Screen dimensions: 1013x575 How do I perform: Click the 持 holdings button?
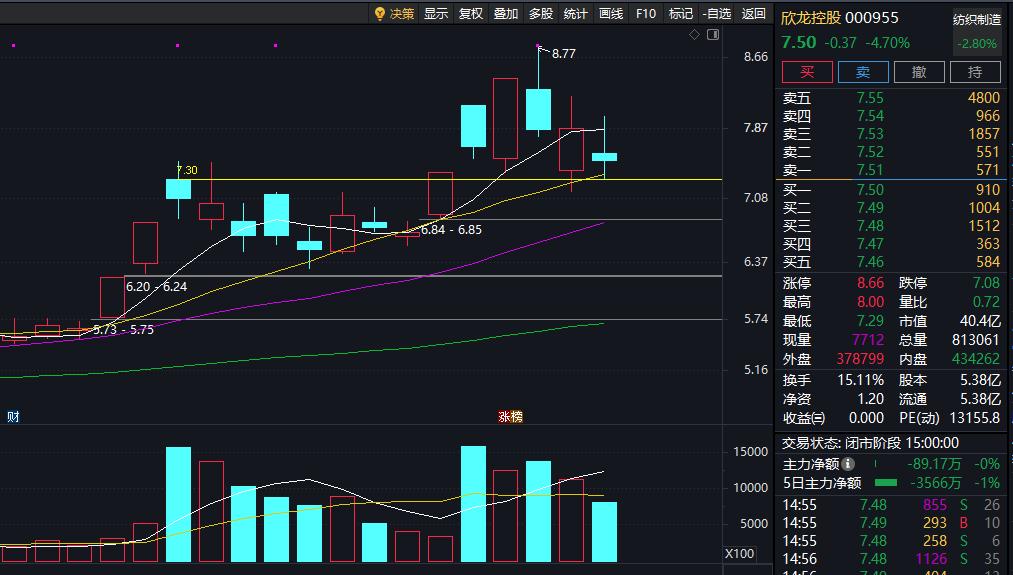coord(975,72)
